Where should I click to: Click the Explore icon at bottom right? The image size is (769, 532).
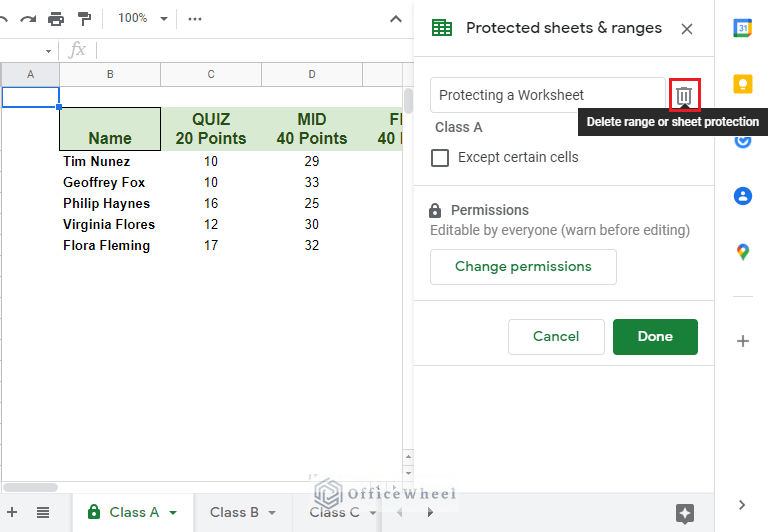coord(685,513)
